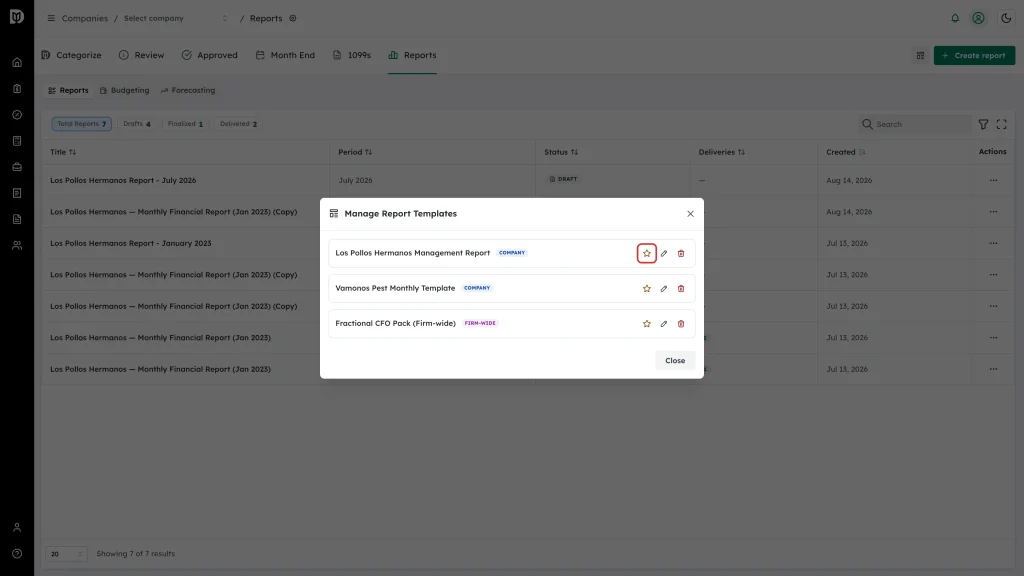This screenshot has width=1024, height=576.
Task: Click the Create report button
Action: [974, 56]
